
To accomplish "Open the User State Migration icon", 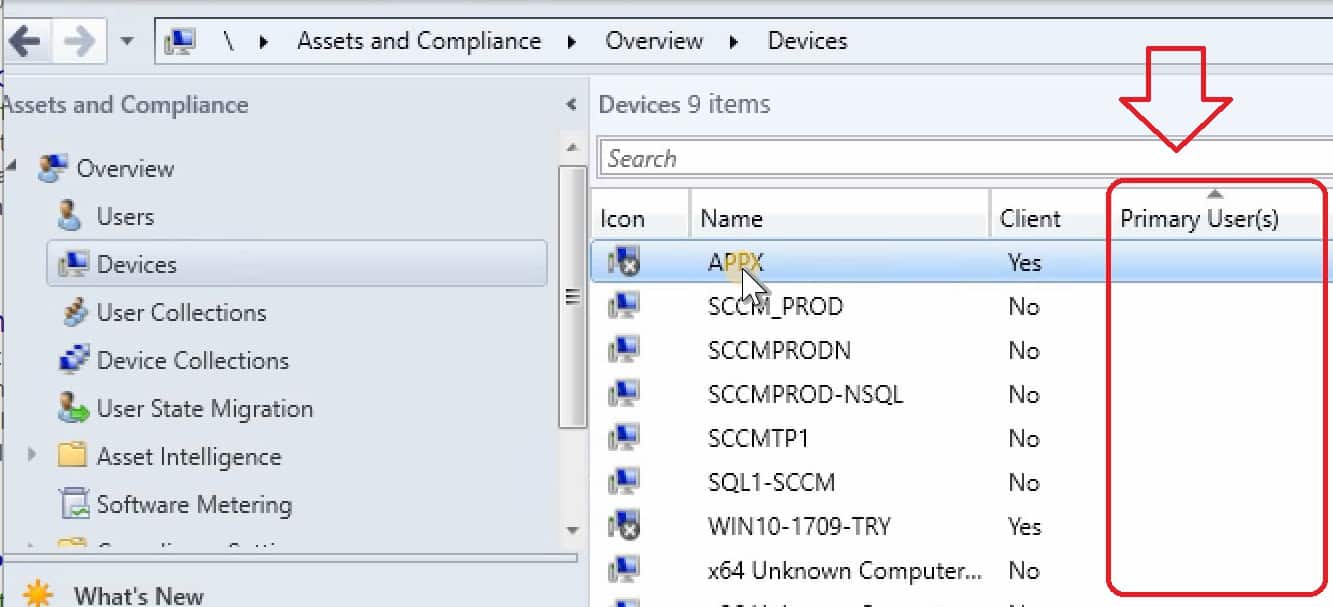I will click(73, 408).
